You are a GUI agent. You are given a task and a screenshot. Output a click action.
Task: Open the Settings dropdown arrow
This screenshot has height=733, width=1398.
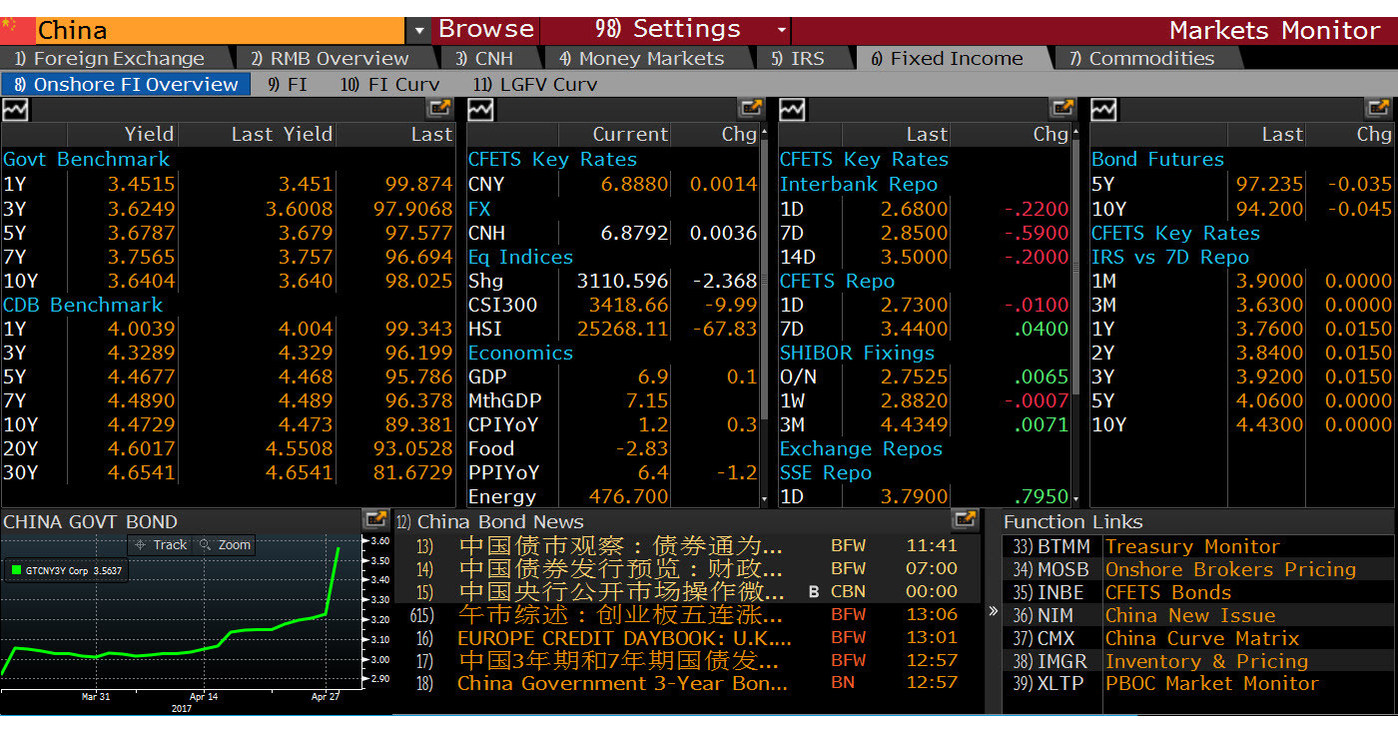click(780, 30)
